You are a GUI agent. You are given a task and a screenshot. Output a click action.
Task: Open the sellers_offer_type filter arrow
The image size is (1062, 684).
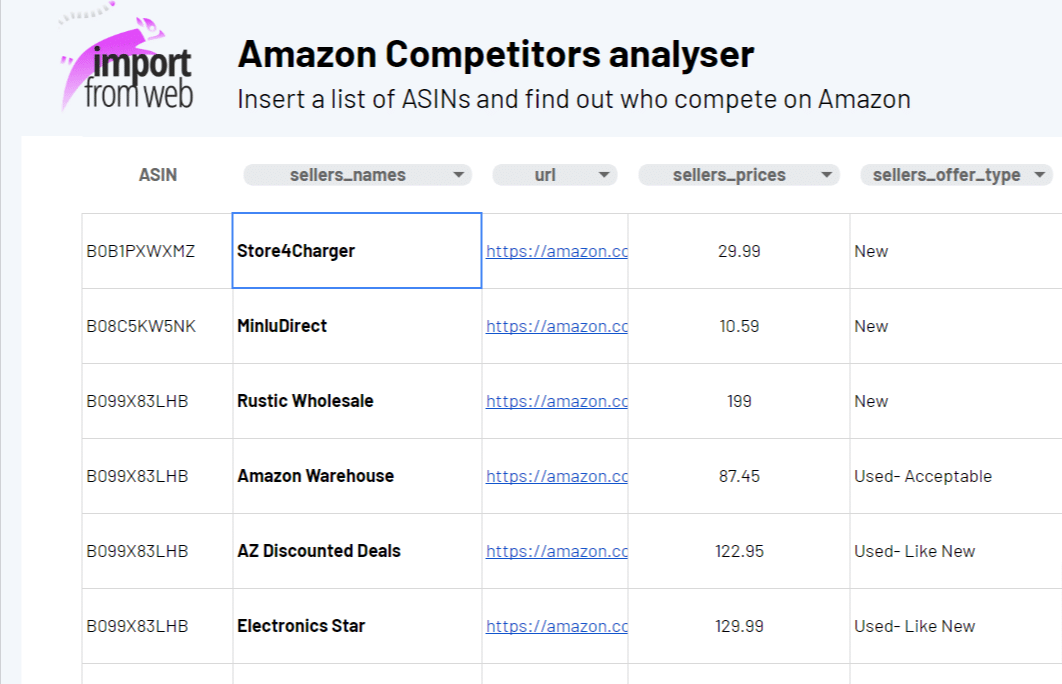[1040, 175]
